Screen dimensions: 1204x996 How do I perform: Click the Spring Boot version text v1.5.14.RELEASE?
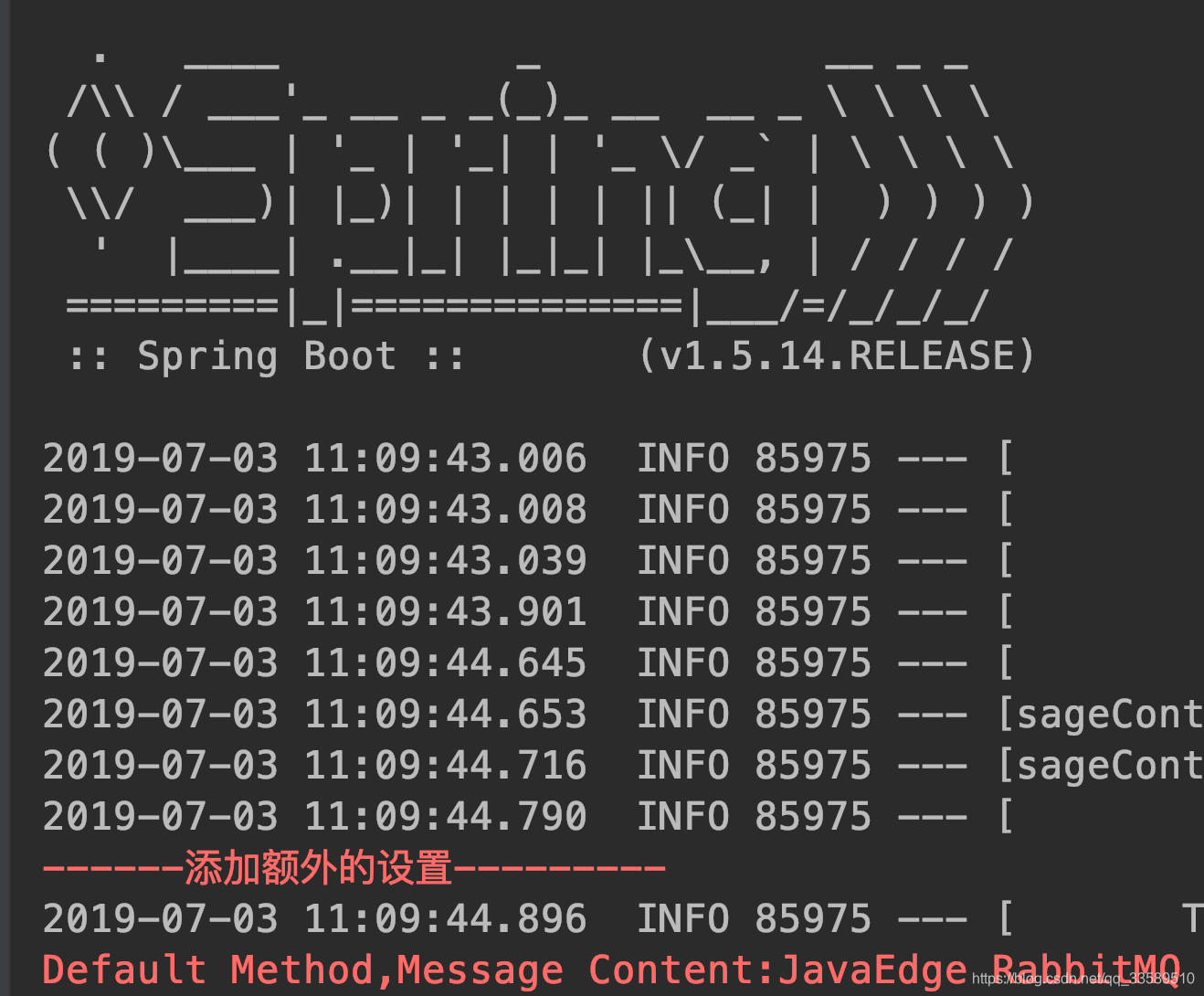coord(836,356)
